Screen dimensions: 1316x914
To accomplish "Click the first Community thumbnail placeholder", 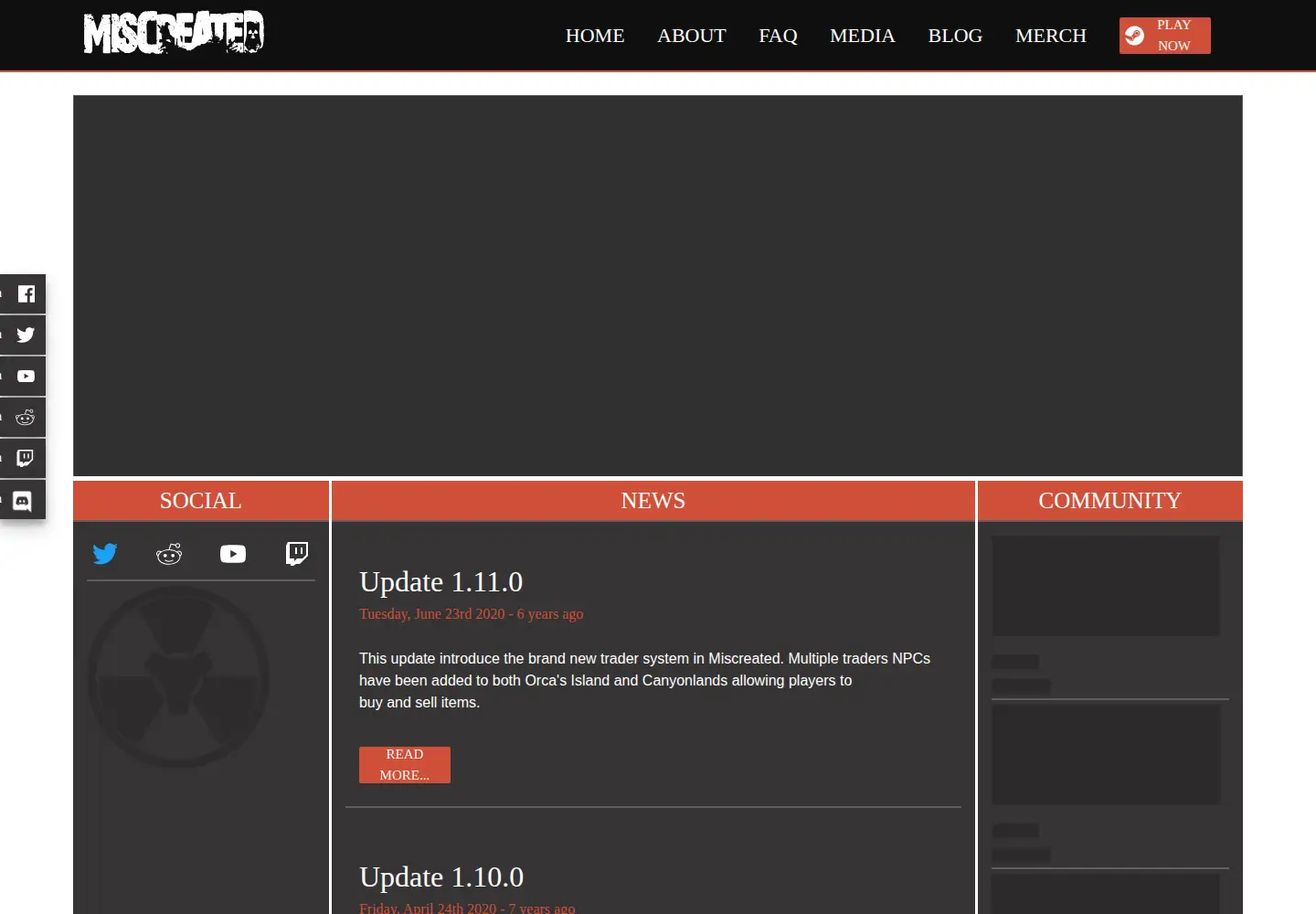I will (x=1106, y=586).
